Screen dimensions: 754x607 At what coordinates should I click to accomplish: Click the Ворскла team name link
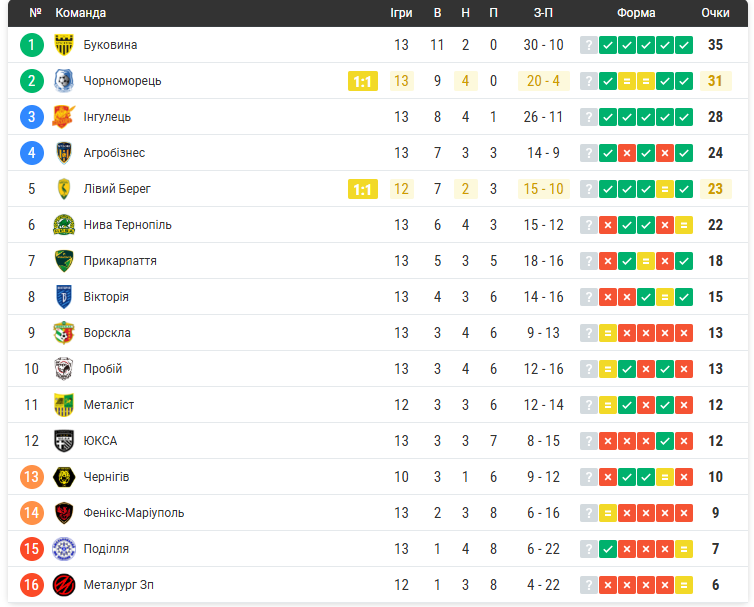pos(107,333)
